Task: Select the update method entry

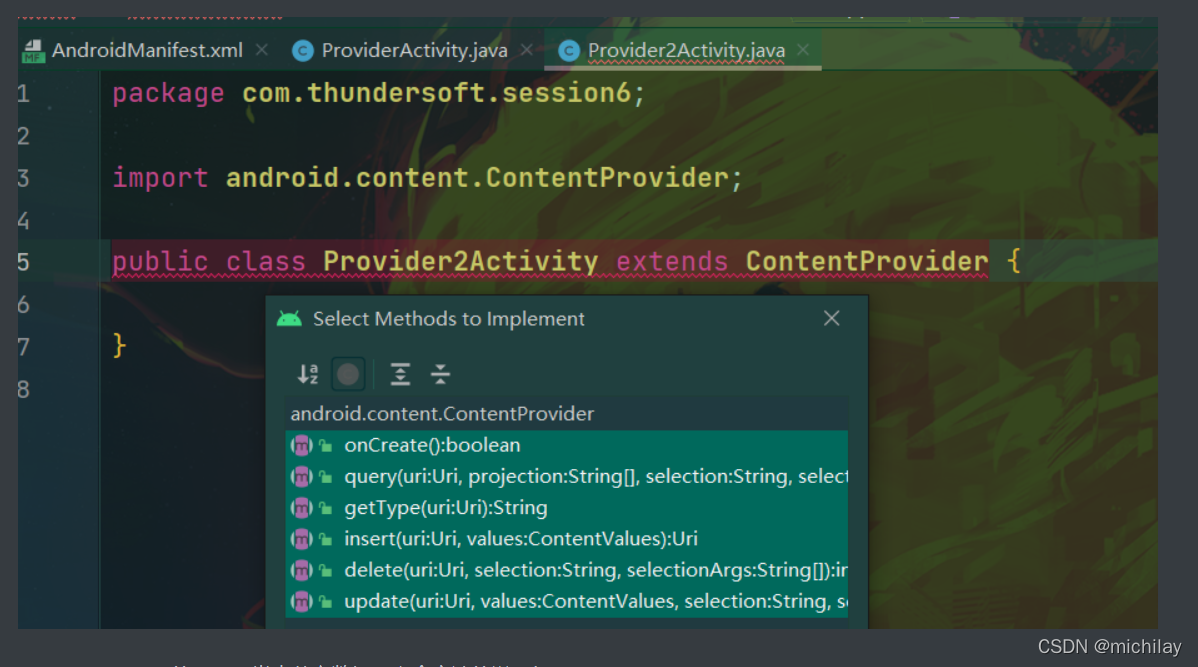Action: point(567,602)
